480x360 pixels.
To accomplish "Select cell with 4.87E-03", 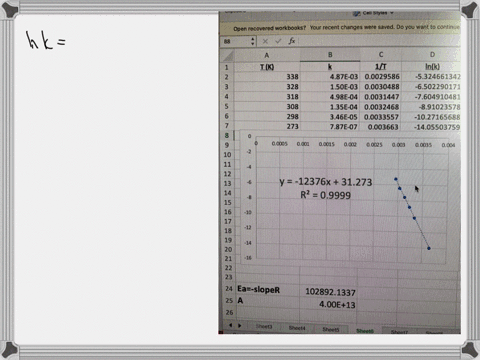I will tap(330, 77).
